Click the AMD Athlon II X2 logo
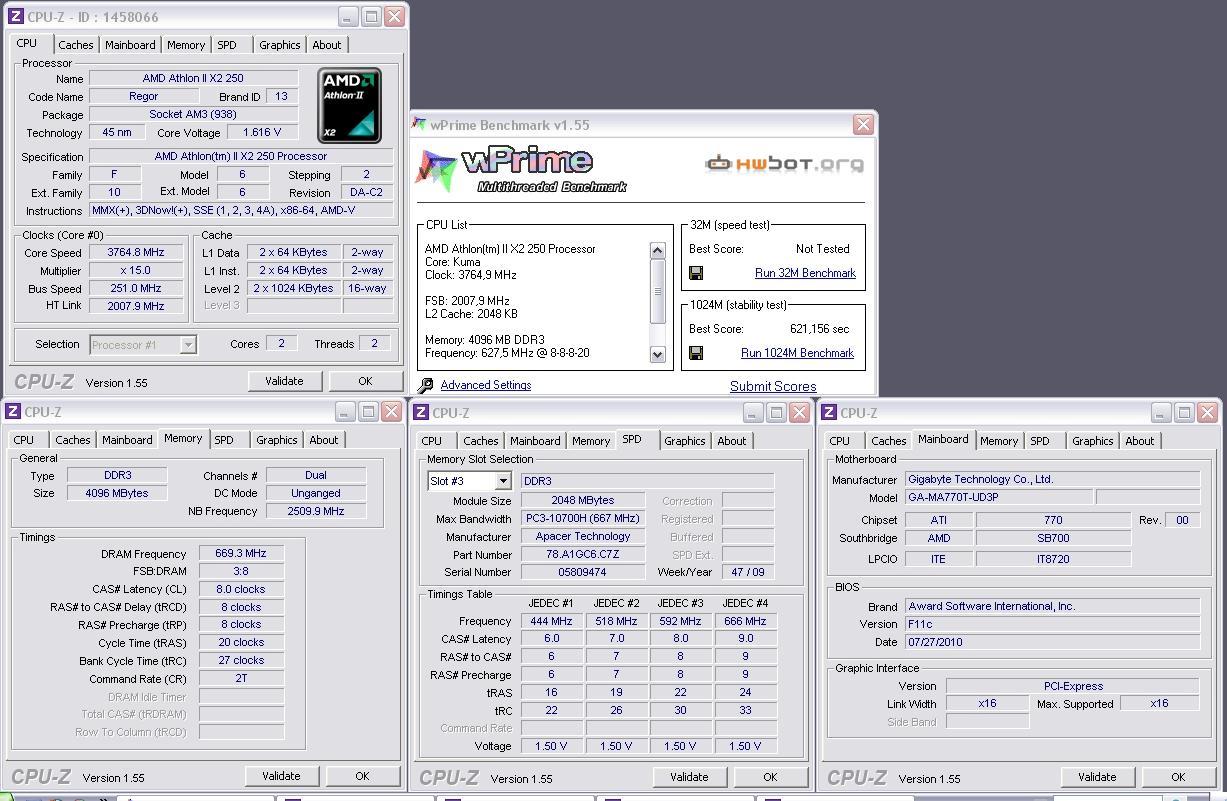This screenshot has height=801, width=1227. coord(350,106)
